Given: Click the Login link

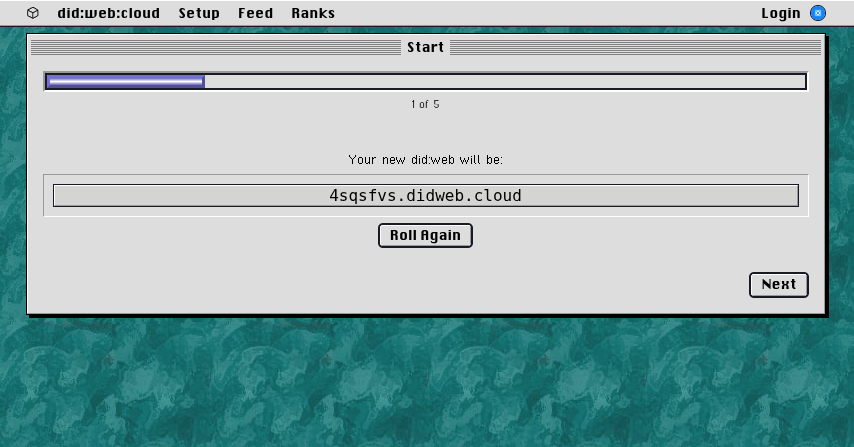Looking at the screenshot, I should [780, 13].
